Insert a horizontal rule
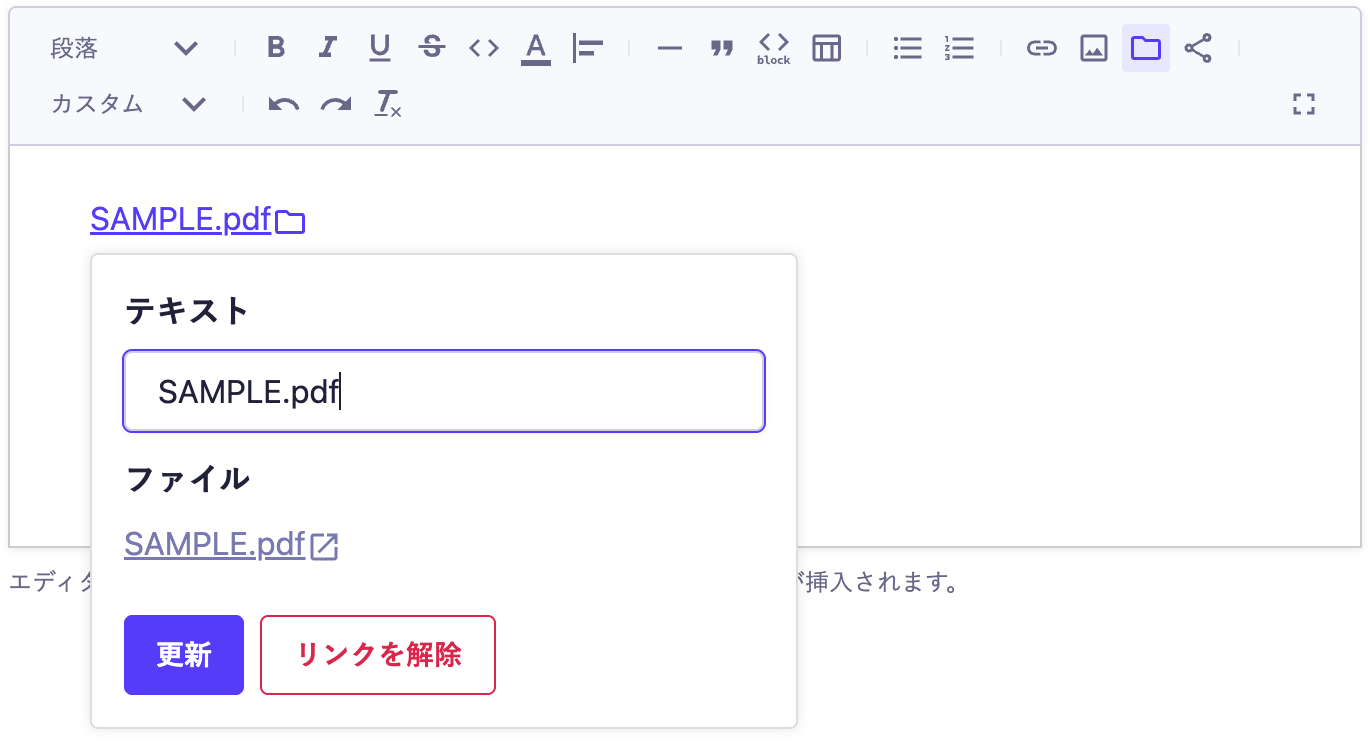This screenshot has height=754, width=1370. pyautogui.click(x=669, y=48)
